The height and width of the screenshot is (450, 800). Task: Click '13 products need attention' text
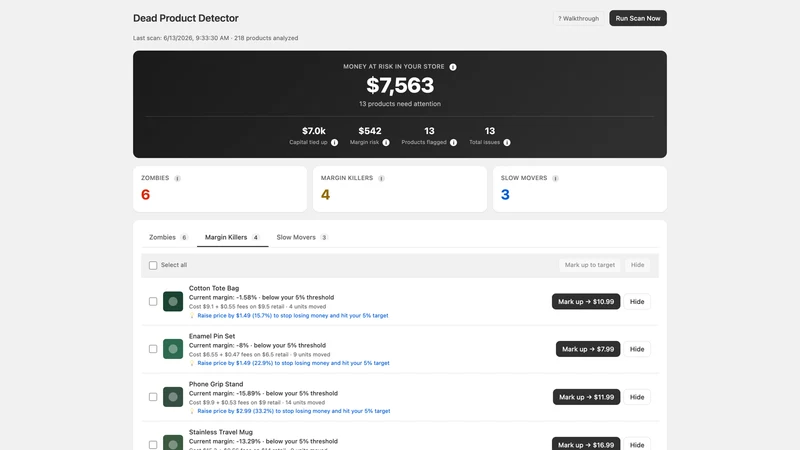(400, 104)
